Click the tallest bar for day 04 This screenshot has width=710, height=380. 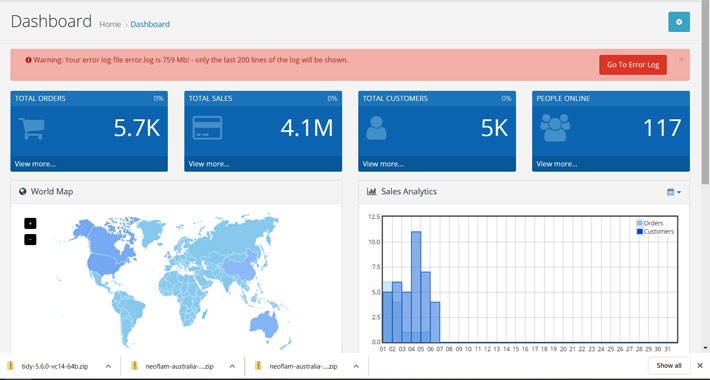coord(416,287)
